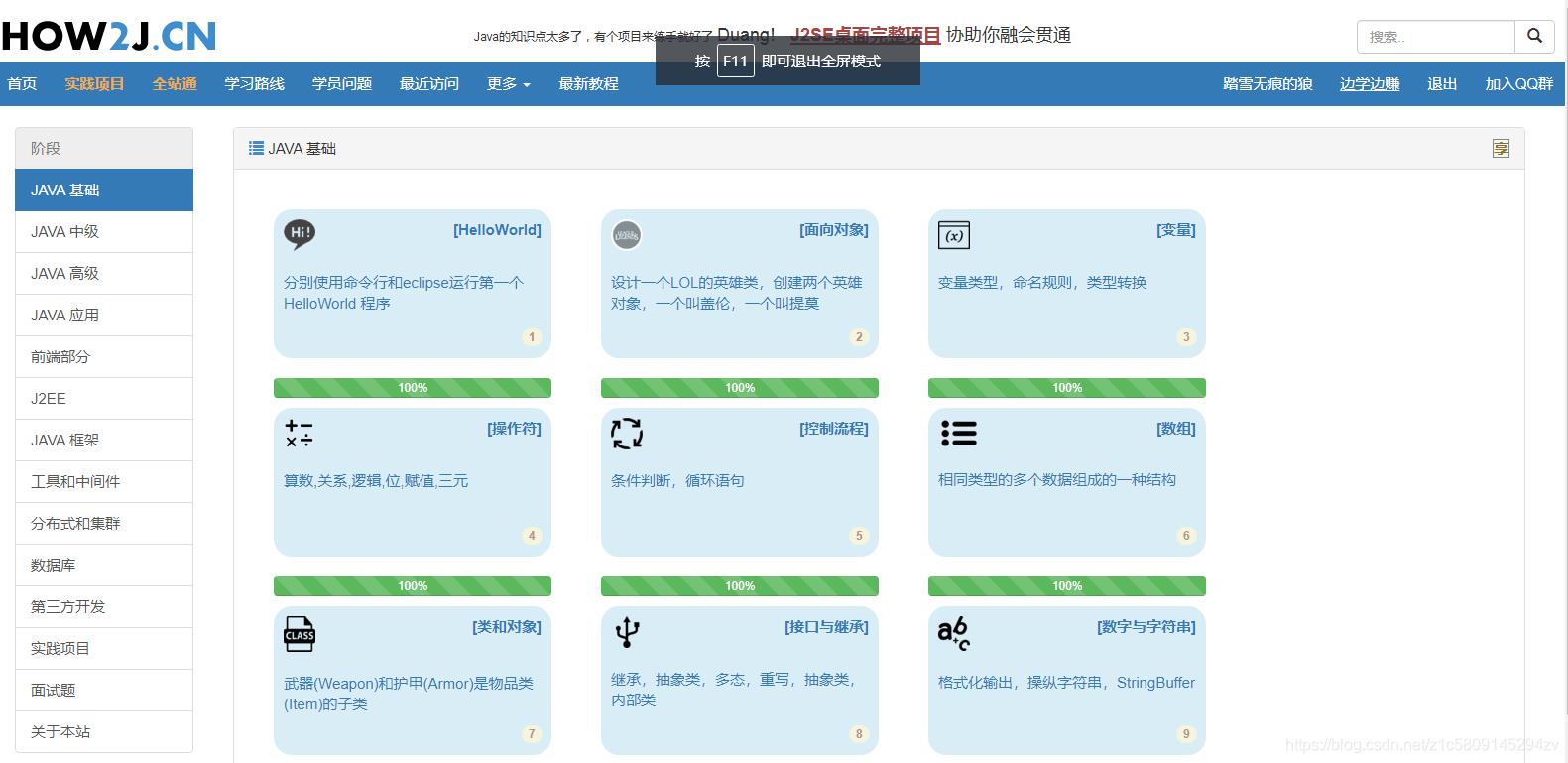Open the 边学边赚 link
Screen dimensions: 1568x763
click(x=1370, y=84)
